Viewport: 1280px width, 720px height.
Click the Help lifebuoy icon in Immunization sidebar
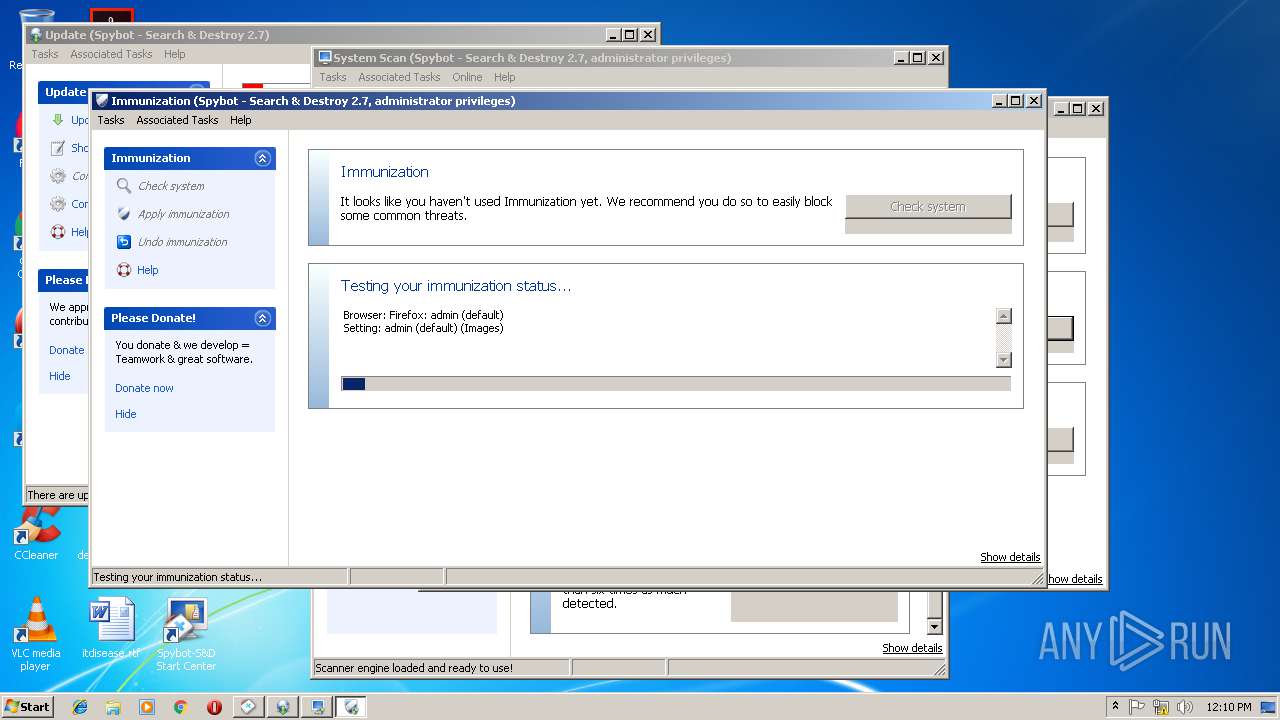point(124,270)
